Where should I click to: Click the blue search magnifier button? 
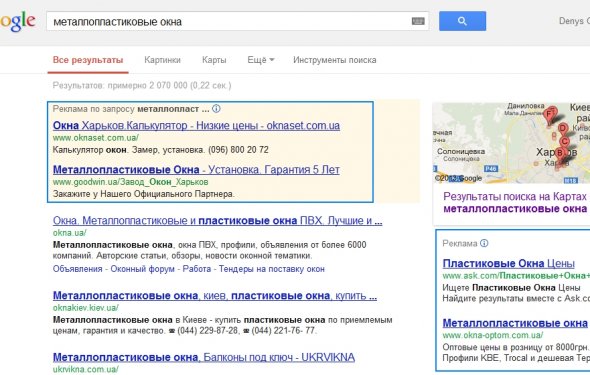click(462, 21)
